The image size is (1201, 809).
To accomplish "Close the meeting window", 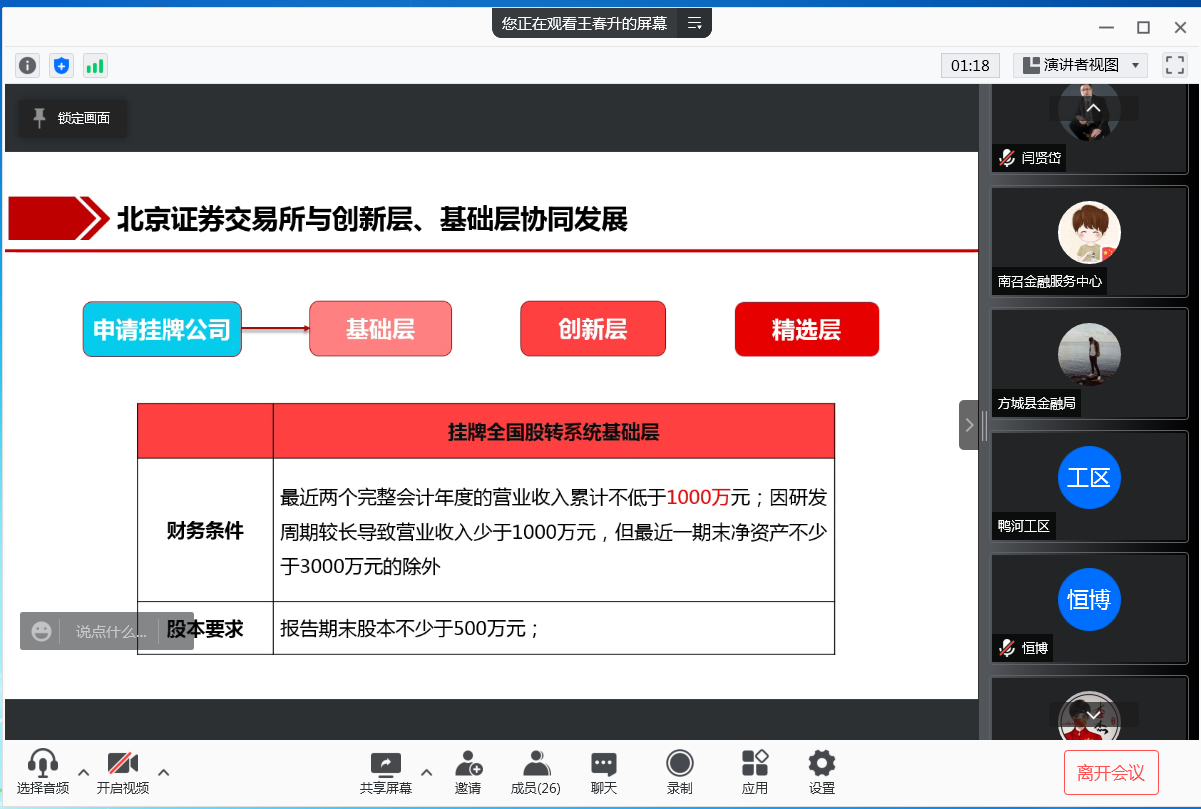I will tap(1179, 27).
